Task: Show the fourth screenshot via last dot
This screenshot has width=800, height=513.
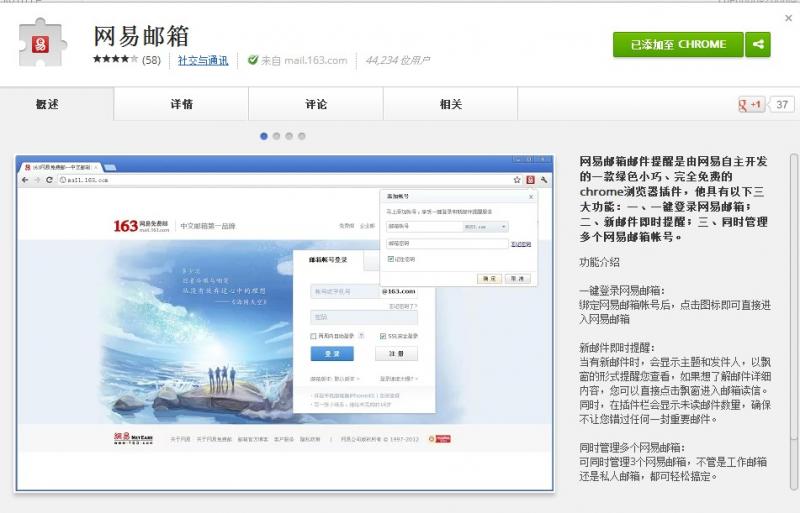Action: [302, 136]
